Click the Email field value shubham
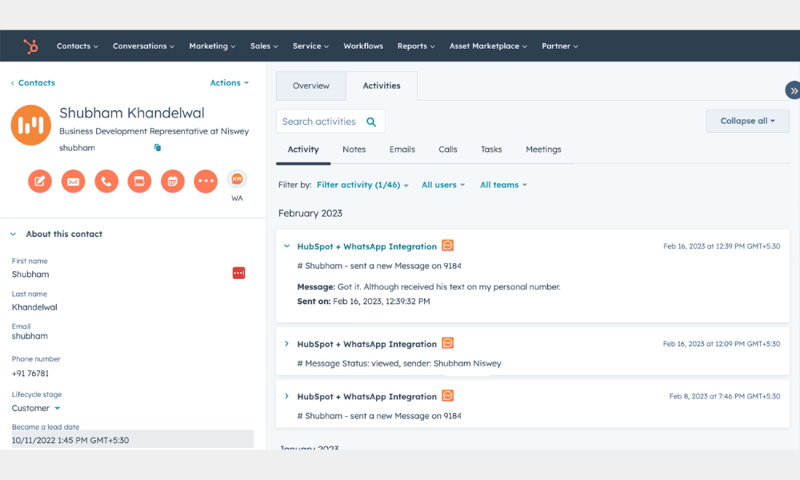The height and width of the screenshot is (480, 800). coord(30,336)
